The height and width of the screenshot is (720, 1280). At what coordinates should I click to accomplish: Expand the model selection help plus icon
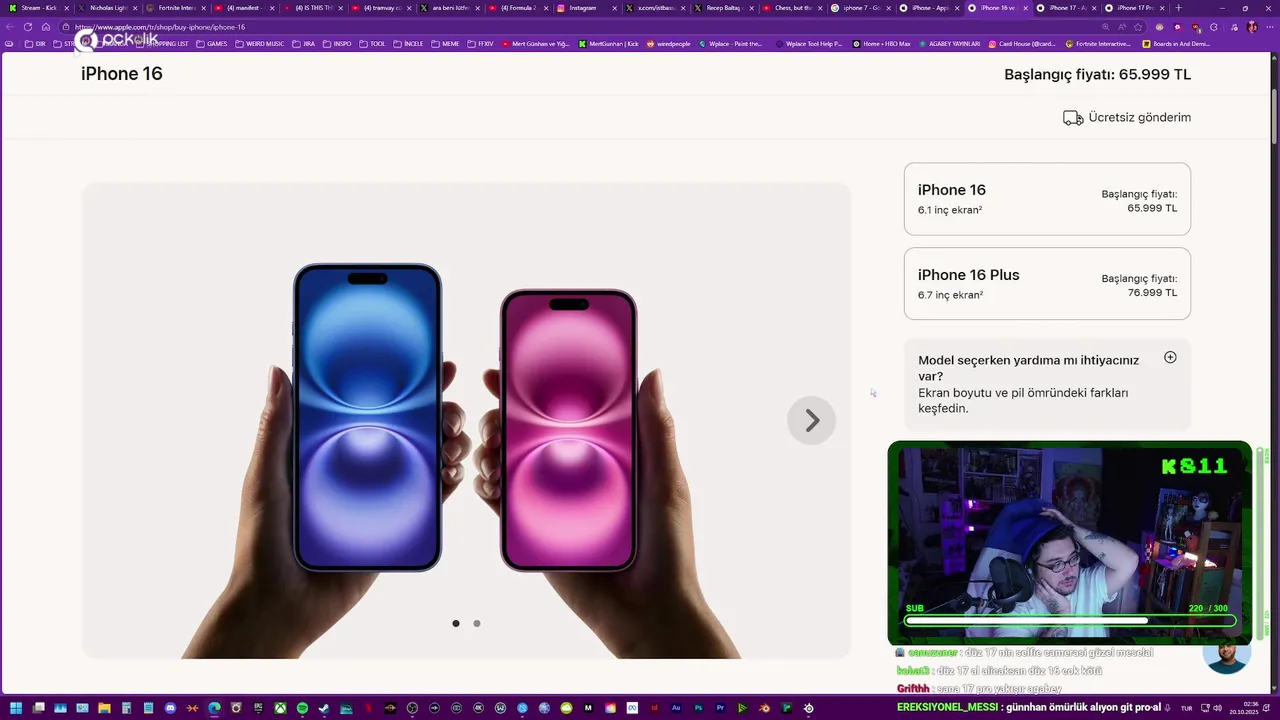(x=1170, y=357)
